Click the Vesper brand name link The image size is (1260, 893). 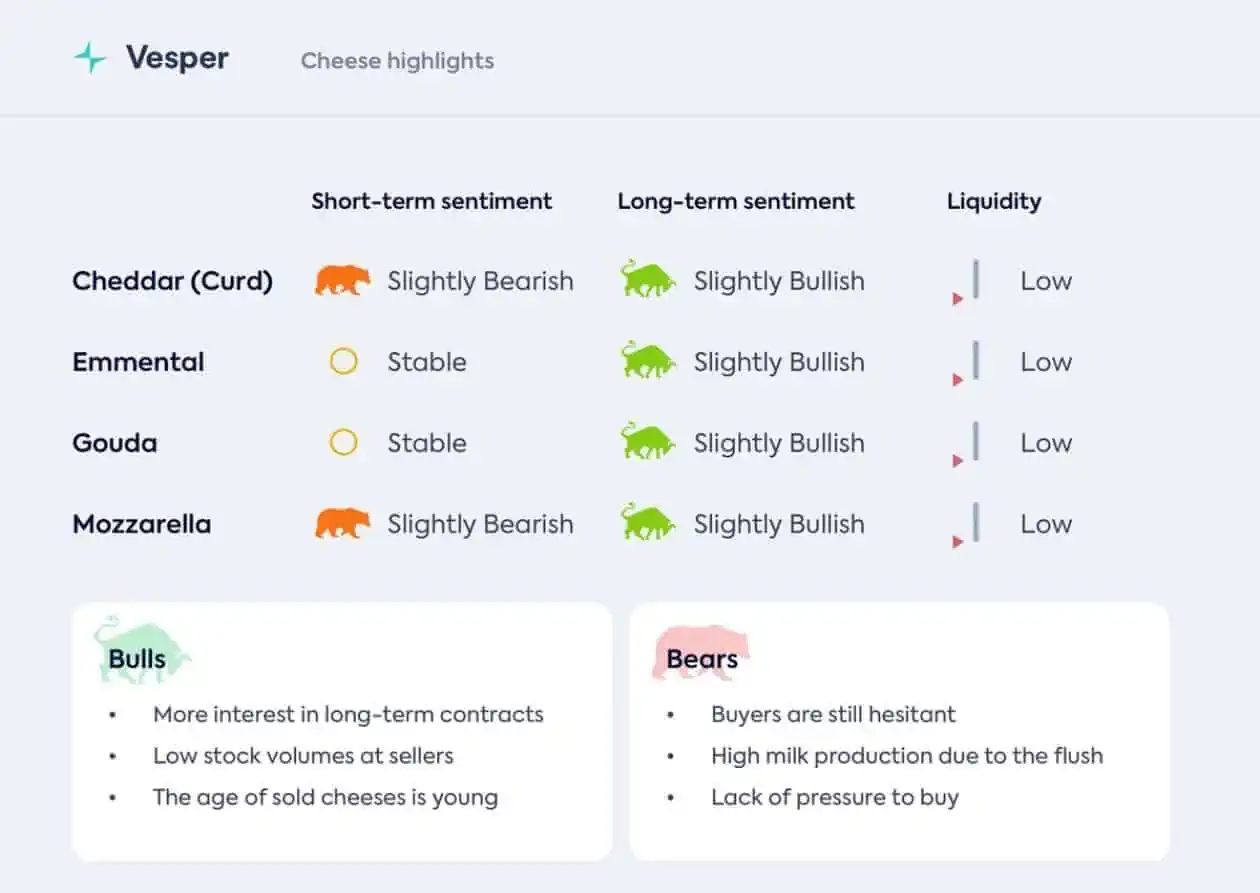tap(177, 58)
